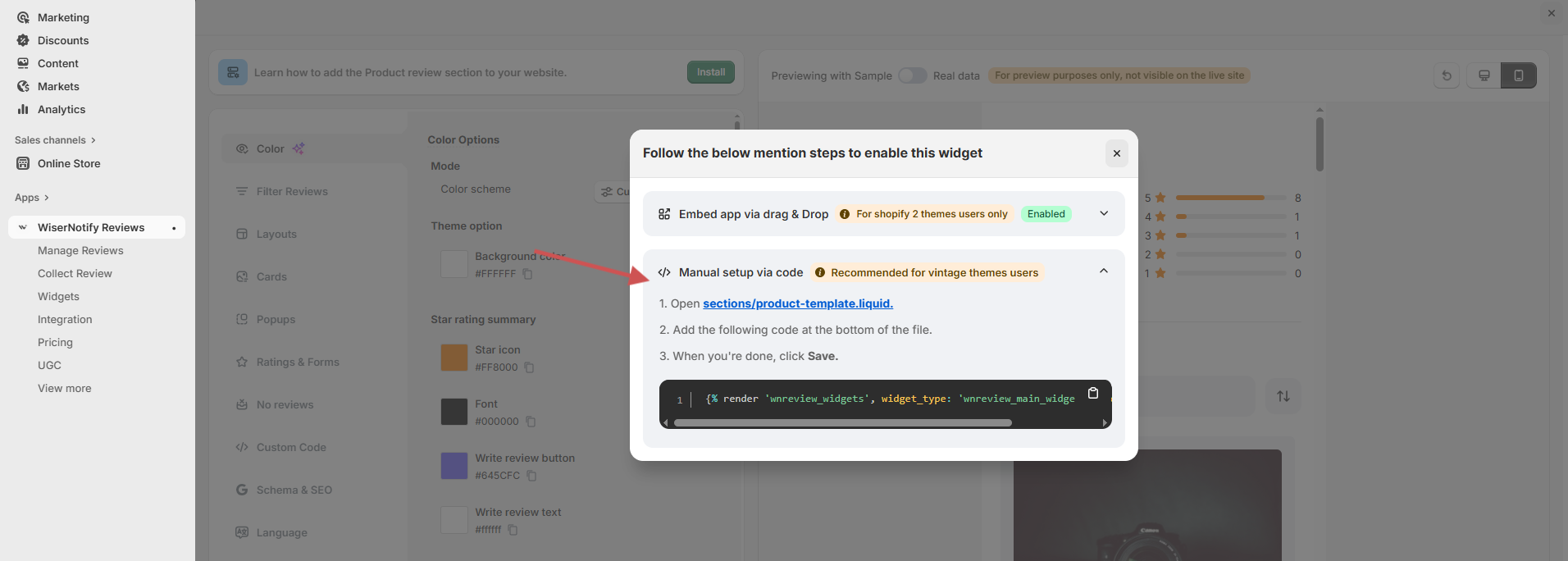Screen dimensions: 1568x561
Task: Open the Widgets menu item
Action: coord(58,296)
